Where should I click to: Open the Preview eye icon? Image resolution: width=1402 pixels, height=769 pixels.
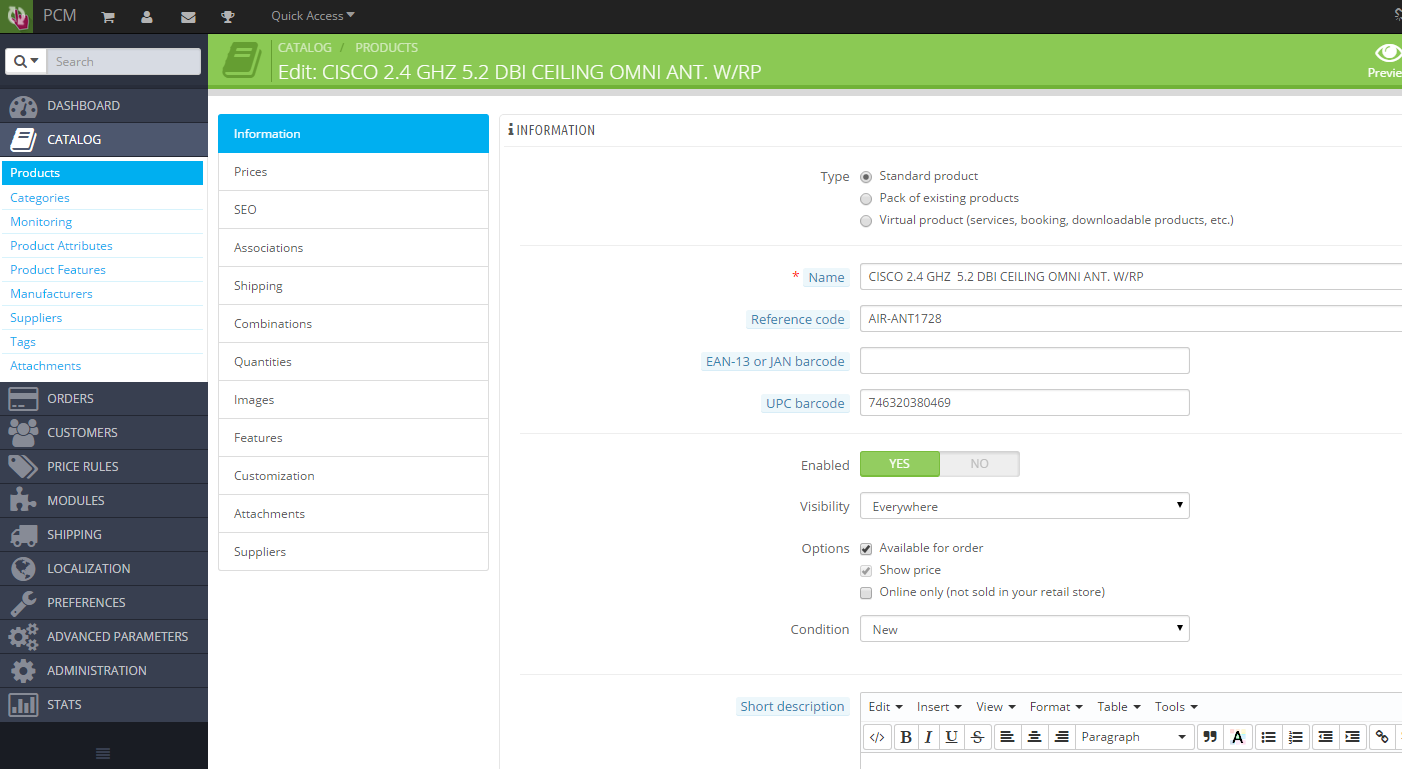[1388, 52]
